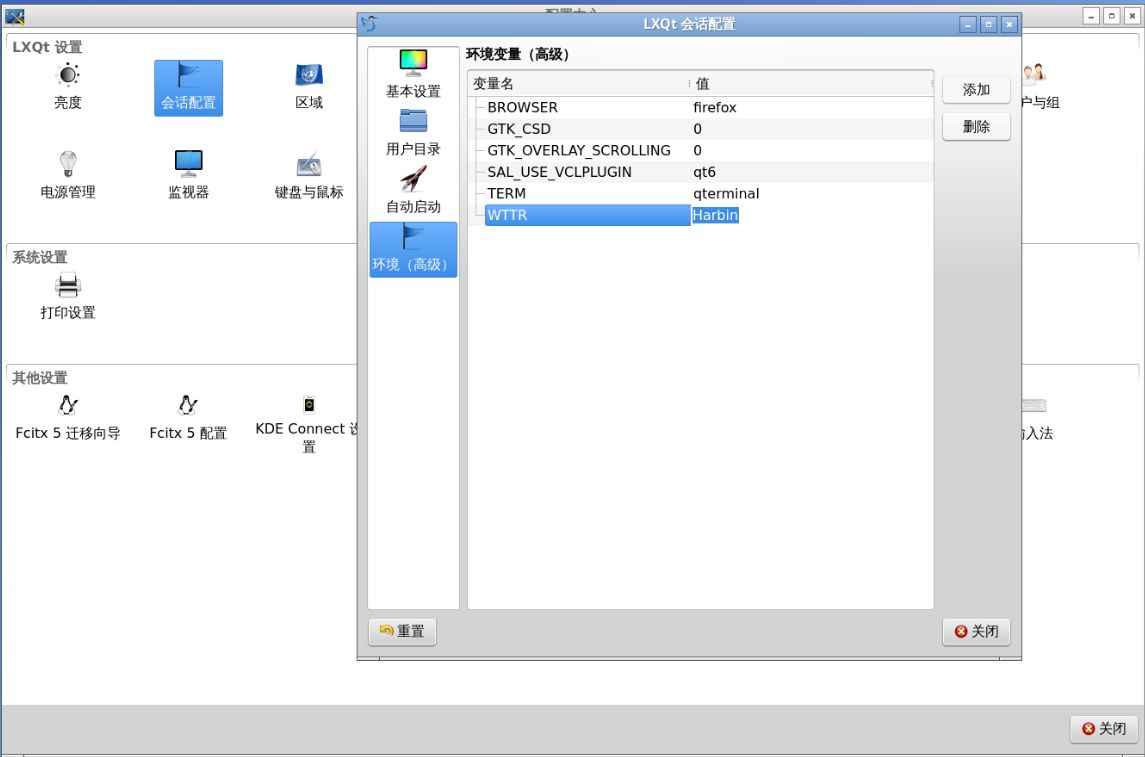Sort by the 变量名 column header
1145x757 pixels.
click(577, 84)
